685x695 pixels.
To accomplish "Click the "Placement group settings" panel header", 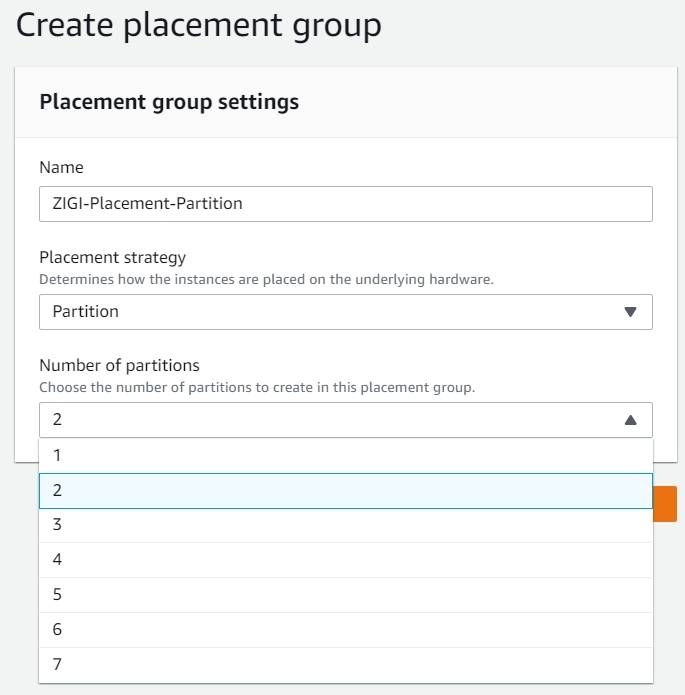I will tap(168, 102).
